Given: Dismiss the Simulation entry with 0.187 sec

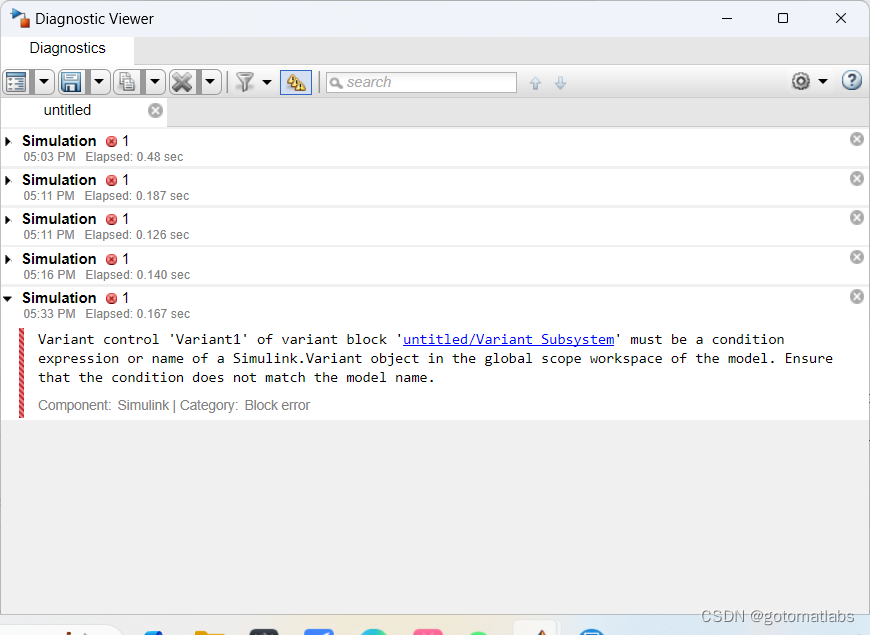Looking at the screenshot, I should [857, 179].
